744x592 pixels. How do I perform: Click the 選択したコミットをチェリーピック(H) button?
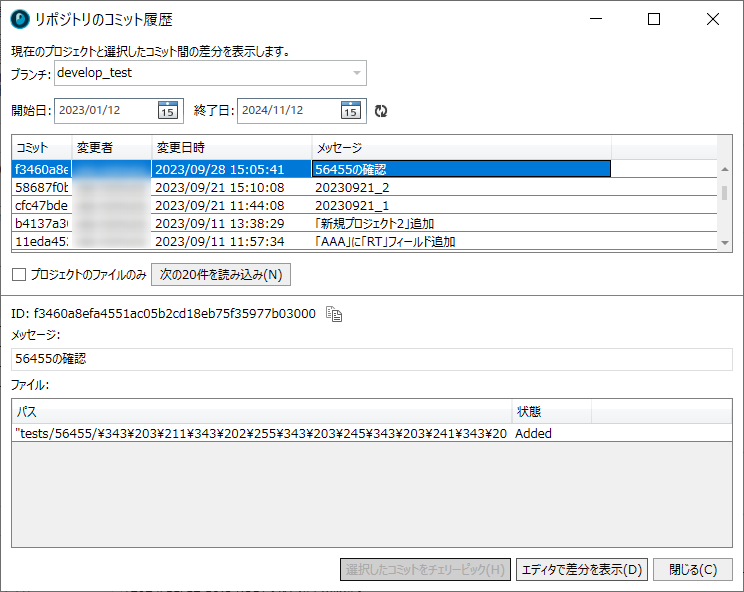[425, 569]
